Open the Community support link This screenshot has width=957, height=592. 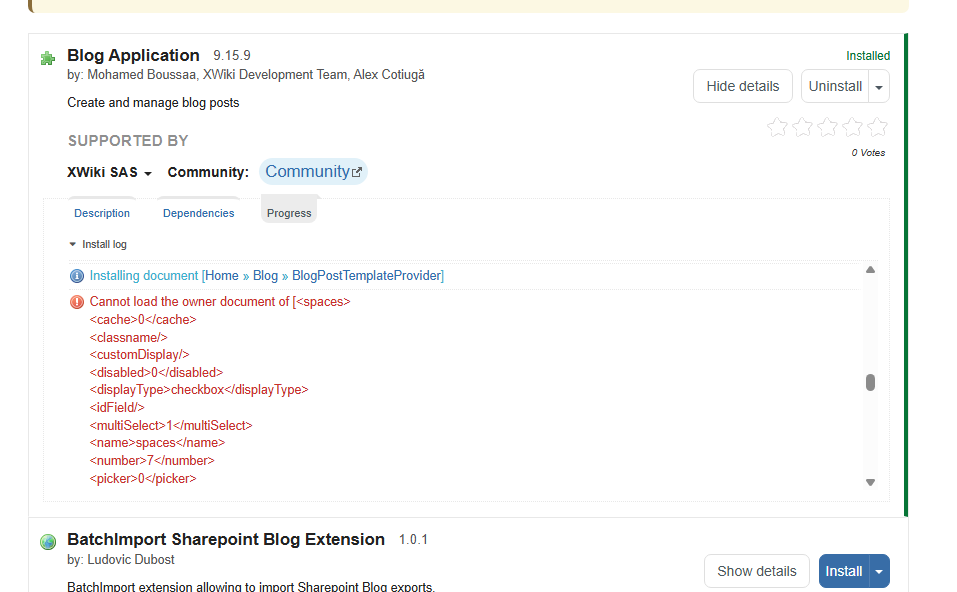(x=312, y=172)
